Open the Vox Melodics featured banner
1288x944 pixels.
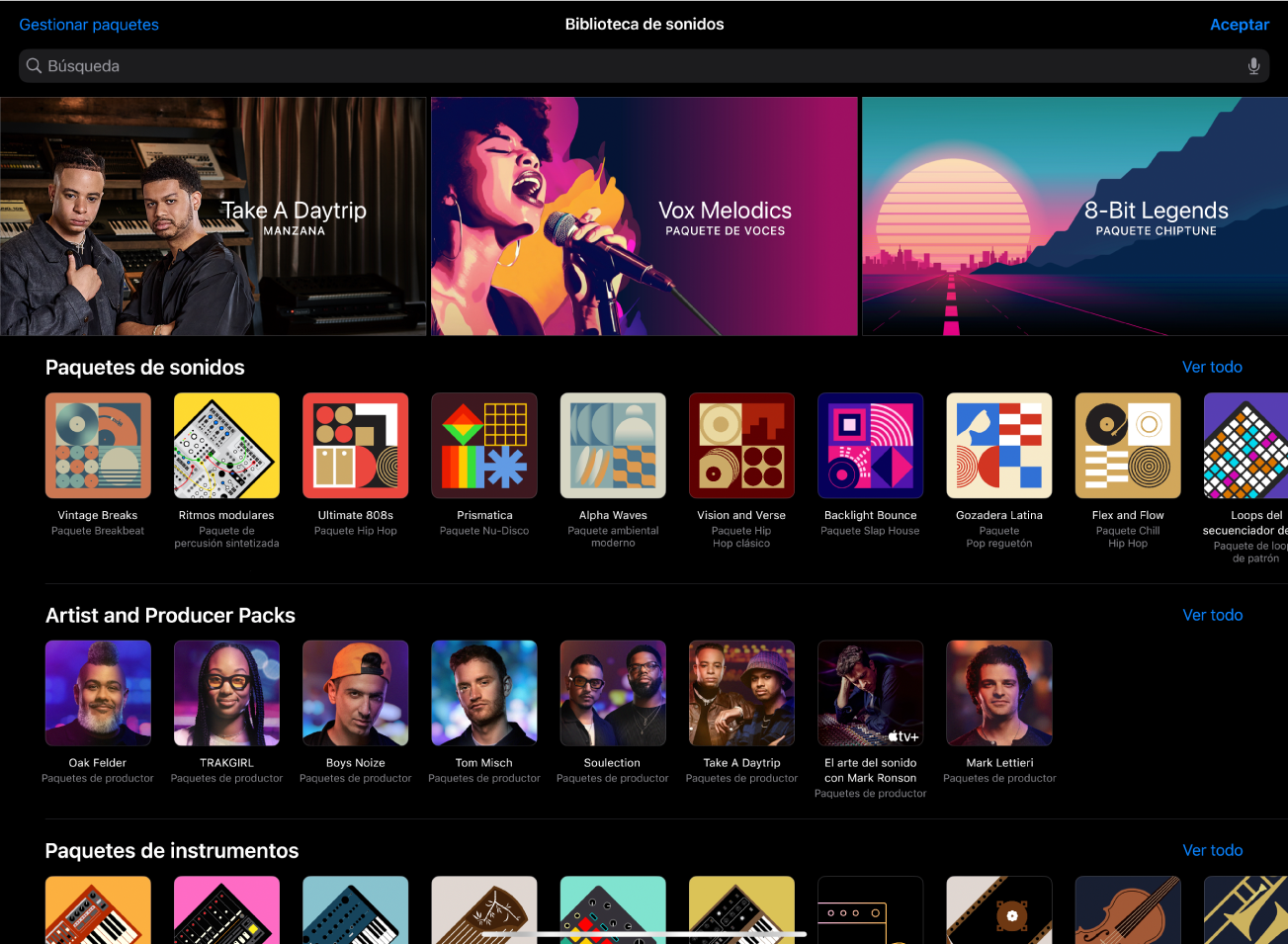[x=644, y=215]
